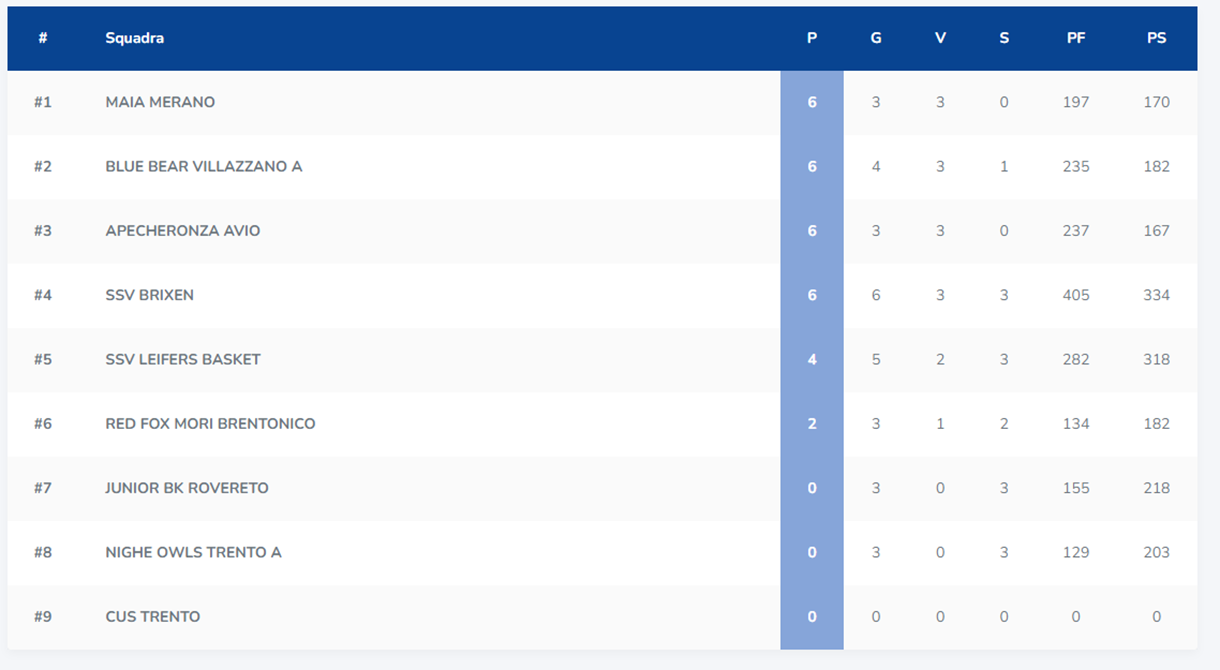
Task: Click the Squadra column header
Action: tap(135, 38)
